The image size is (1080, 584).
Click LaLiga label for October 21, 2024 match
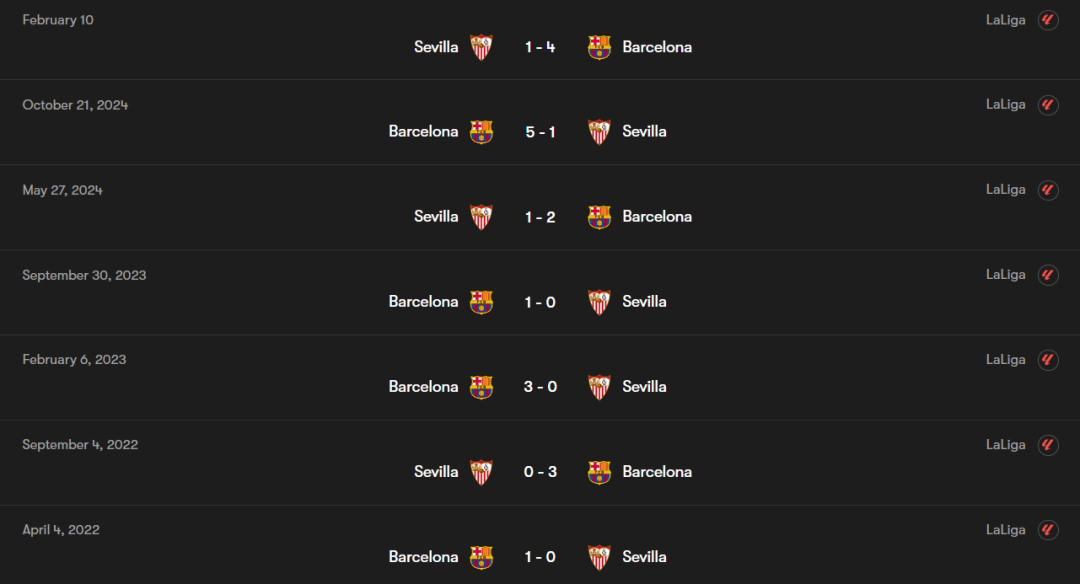(x=1005, y=105)
